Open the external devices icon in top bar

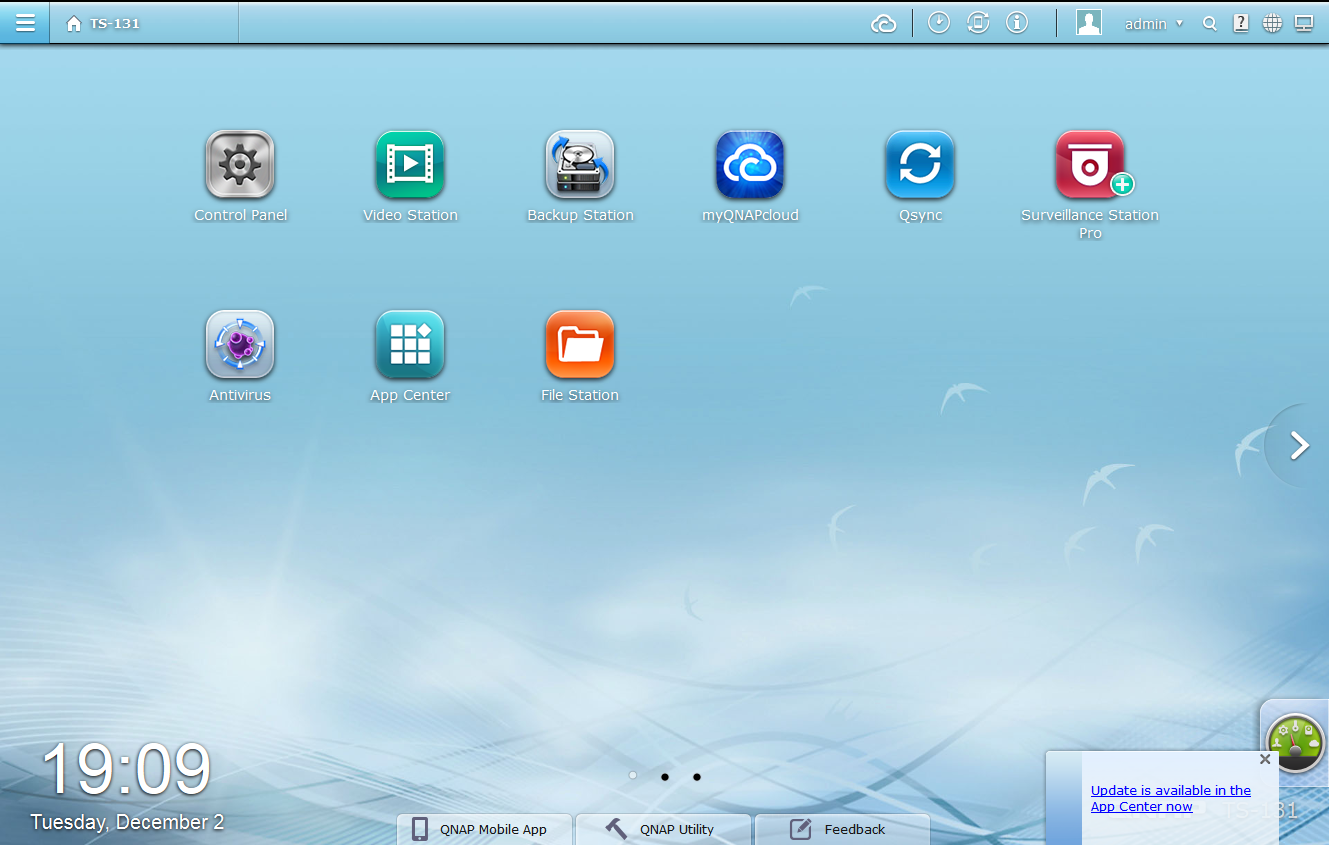[978, 23]
